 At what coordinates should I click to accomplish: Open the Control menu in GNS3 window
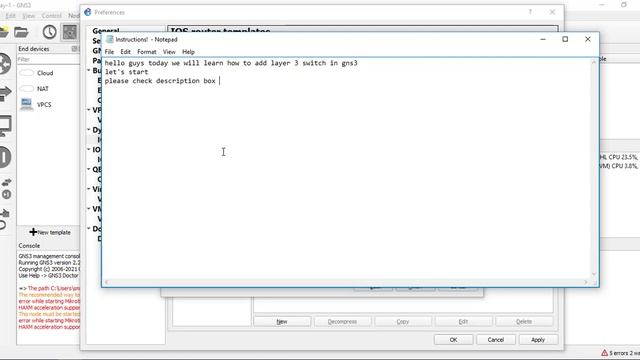(51, 16)
